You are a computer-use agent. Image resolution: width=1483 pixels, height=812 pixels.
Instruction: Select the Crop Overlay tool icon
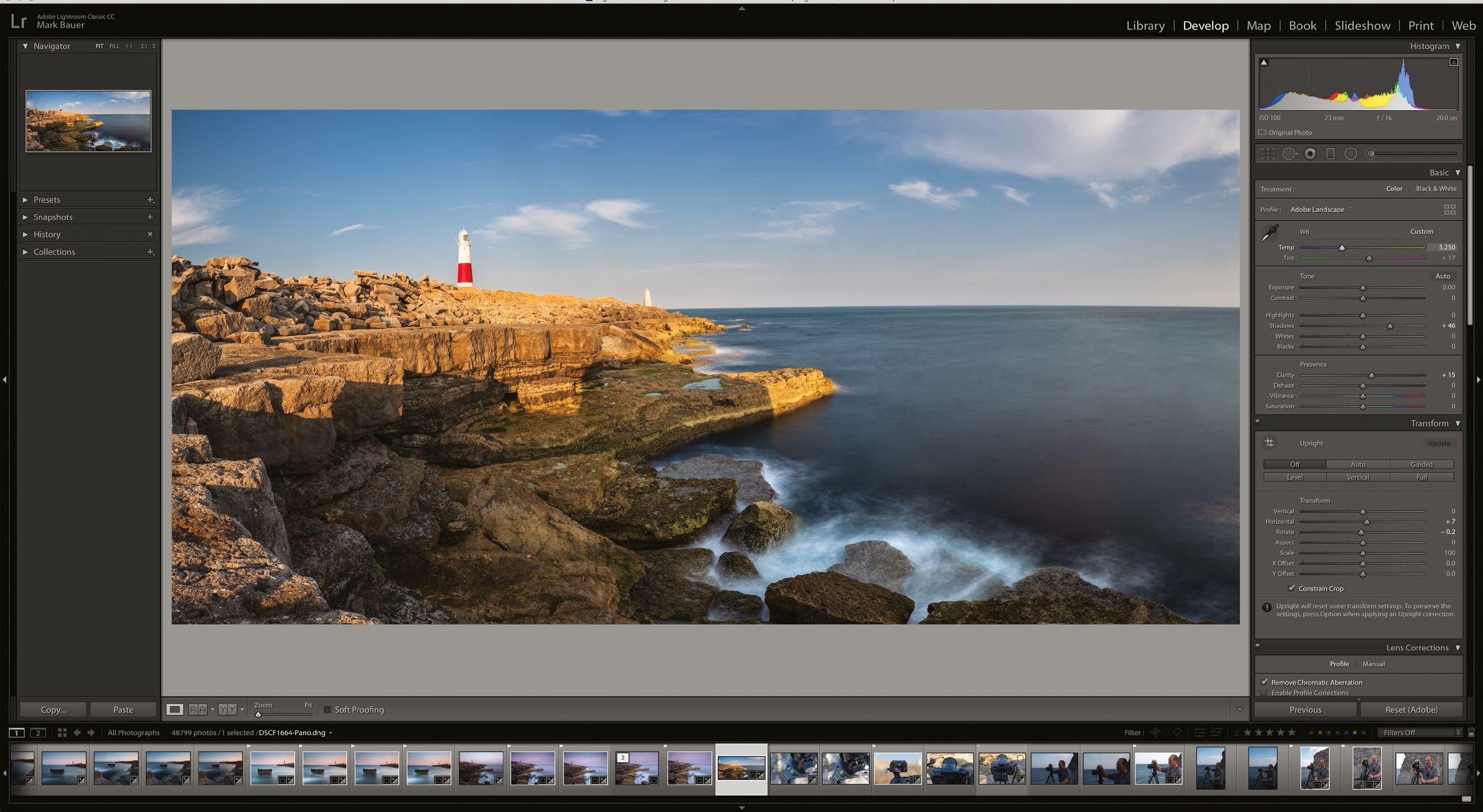pyautogui.click(x=1267, y=154)
